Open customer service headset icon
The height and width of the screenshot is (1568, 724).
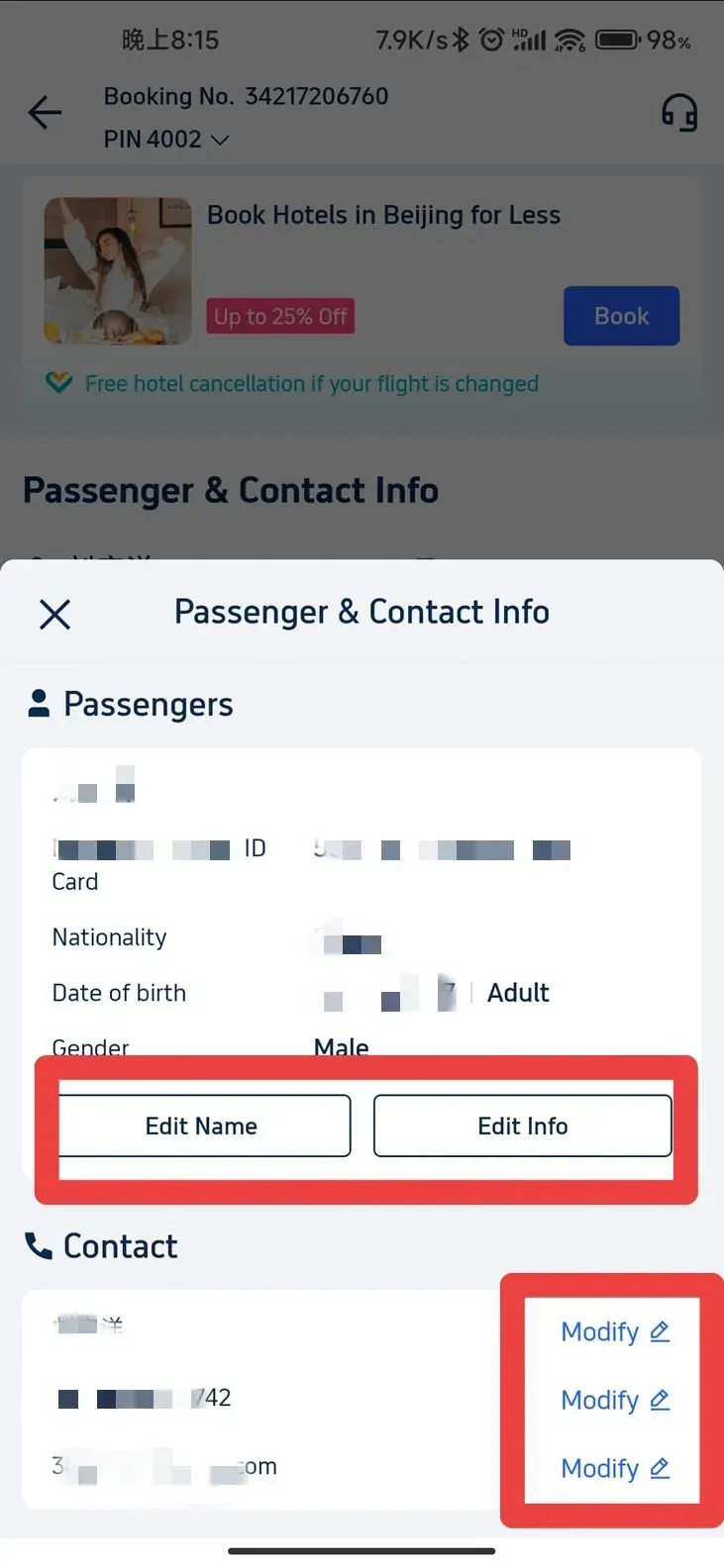pos(679,113)
